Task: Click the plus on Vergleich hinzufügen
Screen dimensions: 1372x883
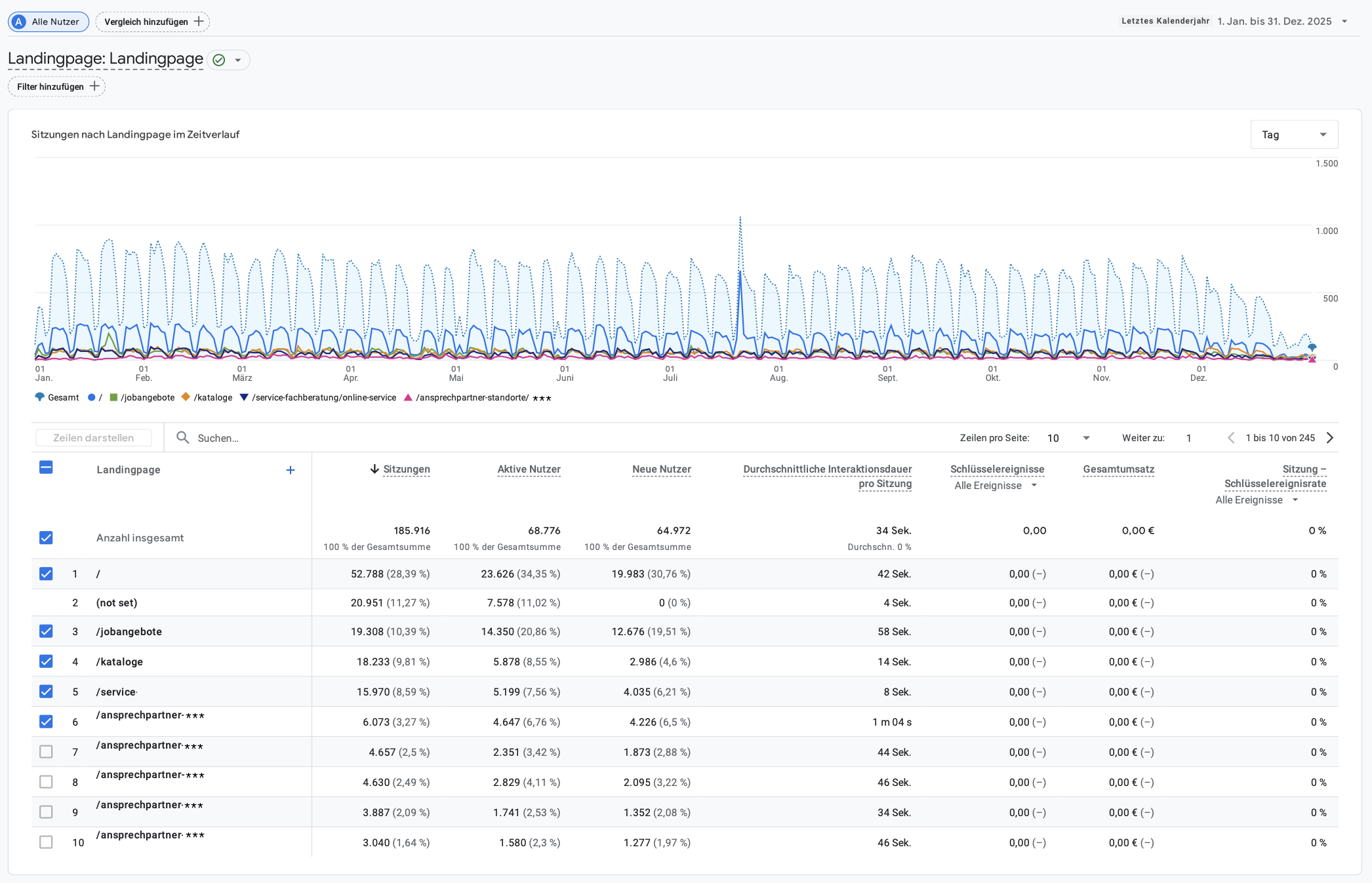Action: (x=199, y=22)
